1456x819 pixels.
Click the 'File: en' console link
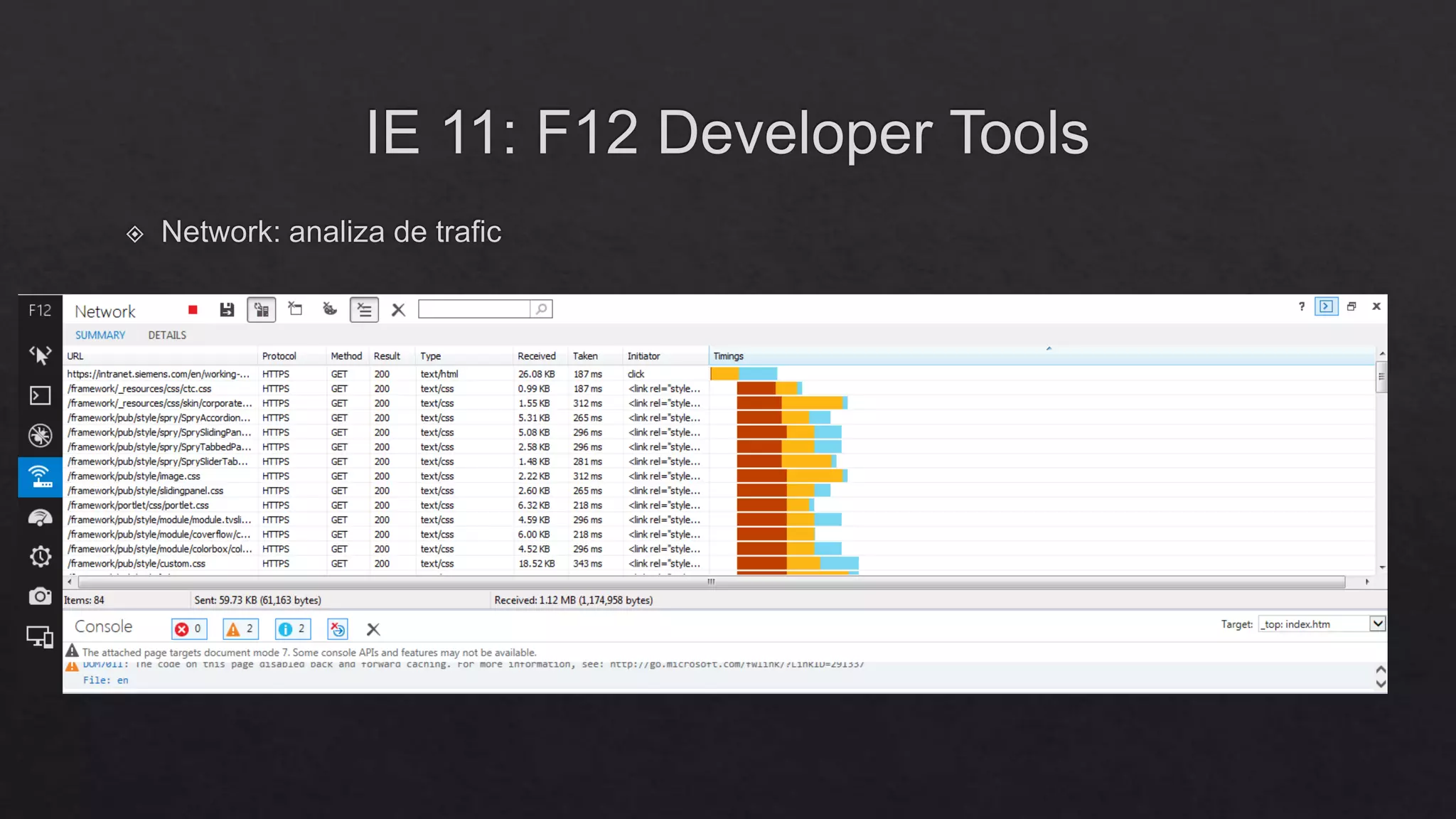105,680
